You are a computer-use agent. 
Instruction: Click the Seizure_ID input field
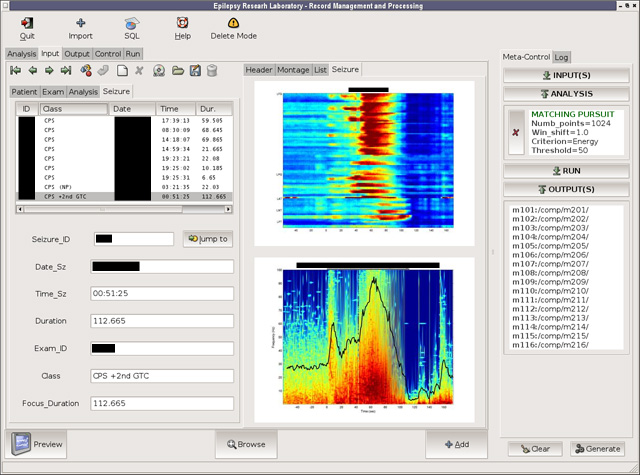click(x=134, y=239)
